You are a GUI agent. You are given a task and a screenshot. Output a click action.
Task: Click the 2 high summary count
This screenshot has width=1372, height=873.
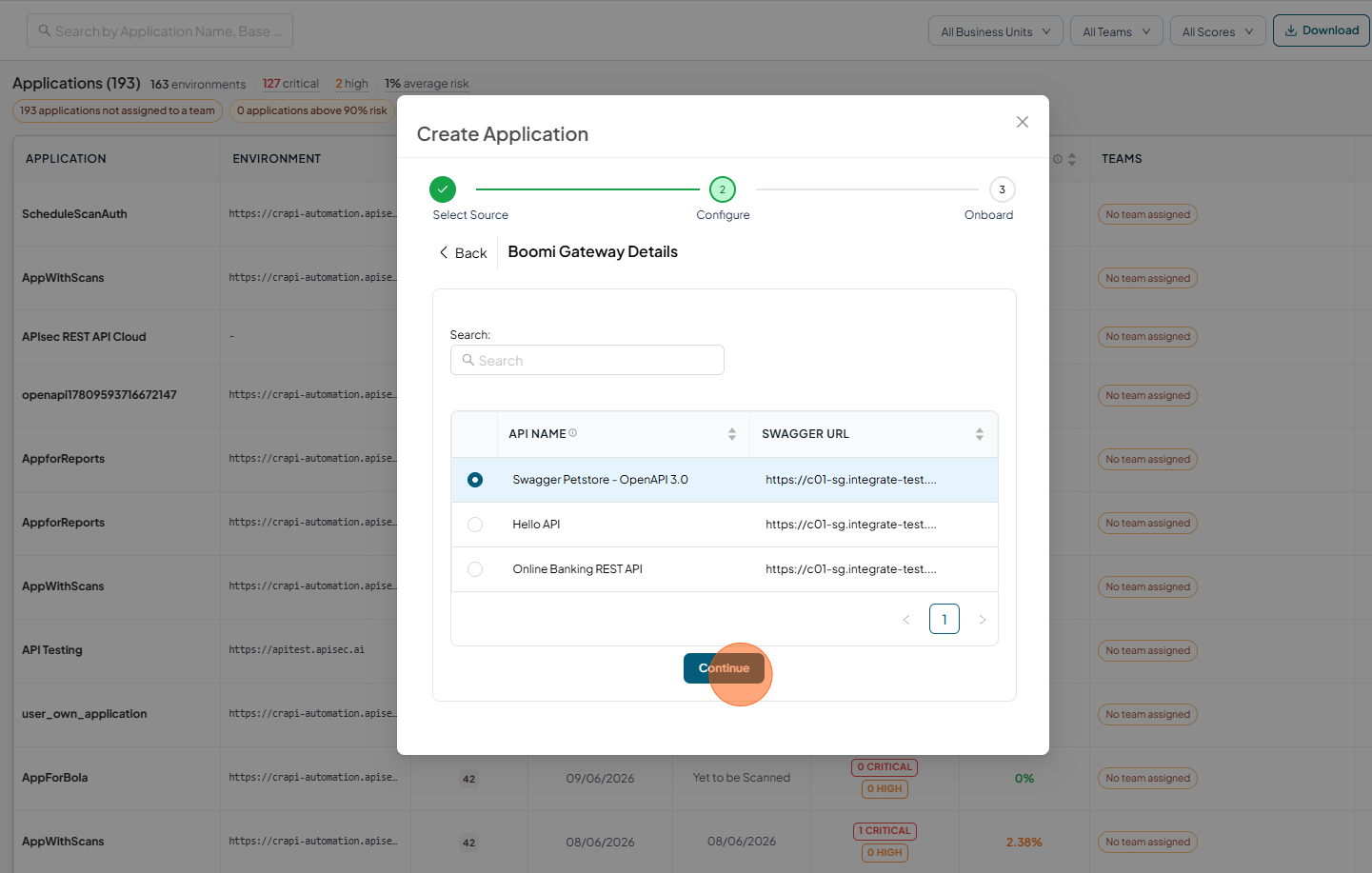(x=351, y=84)
